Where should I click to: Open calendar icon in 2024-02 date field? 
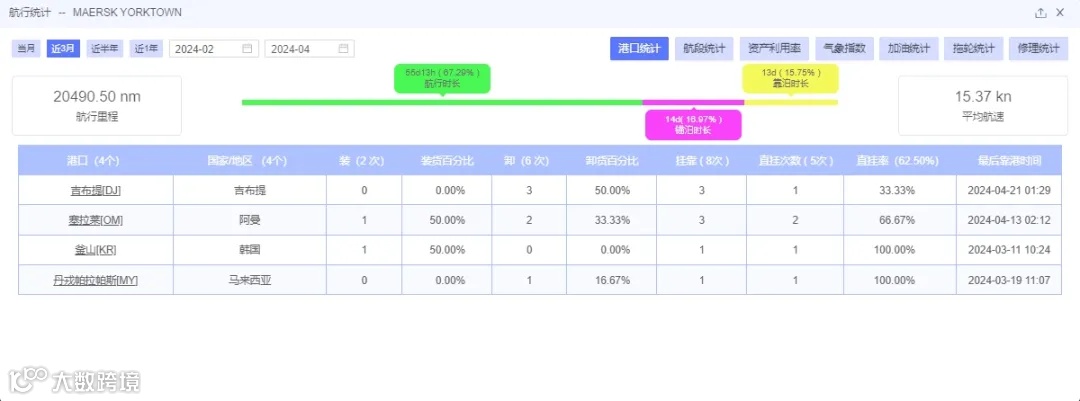(247, 49)
